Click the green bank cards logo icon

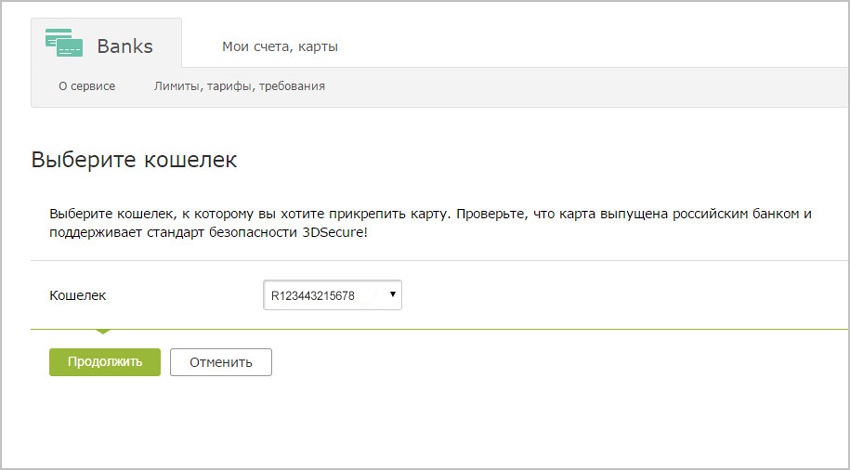click(64, 43)
